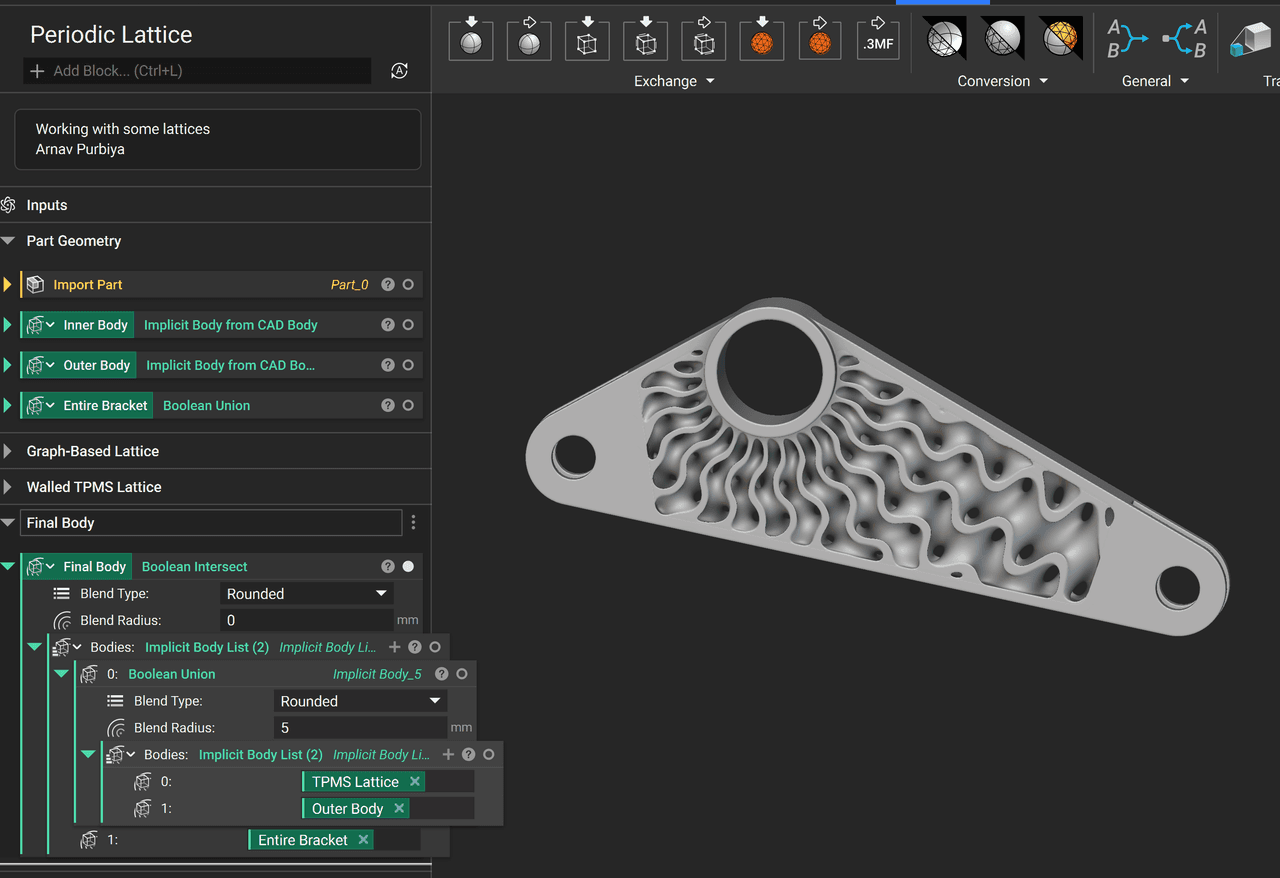The image size is (1280, 878).
Task: Open help icon for Entire Bracket block
Action: [388, 406]
